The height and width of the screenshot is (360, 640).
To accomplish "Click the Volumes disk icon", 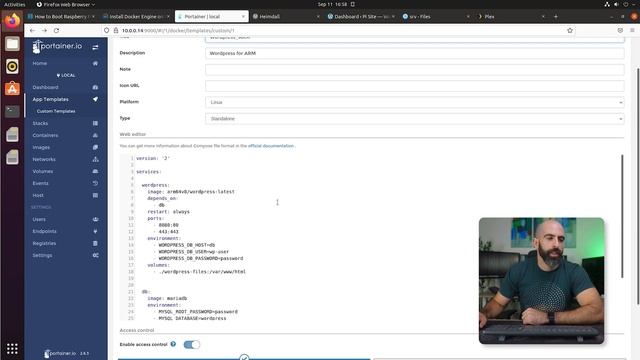I will (95, 171).
